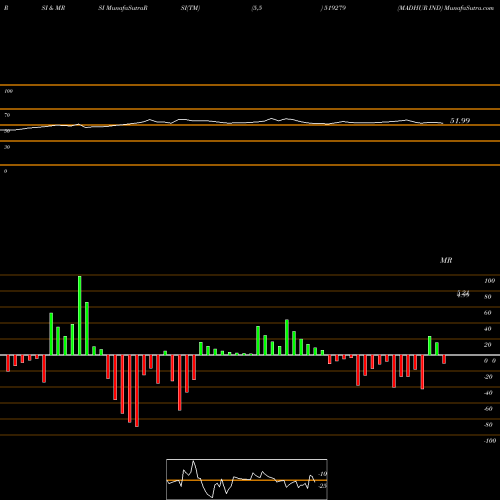Select the MR axis label 60
The image size is (500, 500).
coord(488,313)
